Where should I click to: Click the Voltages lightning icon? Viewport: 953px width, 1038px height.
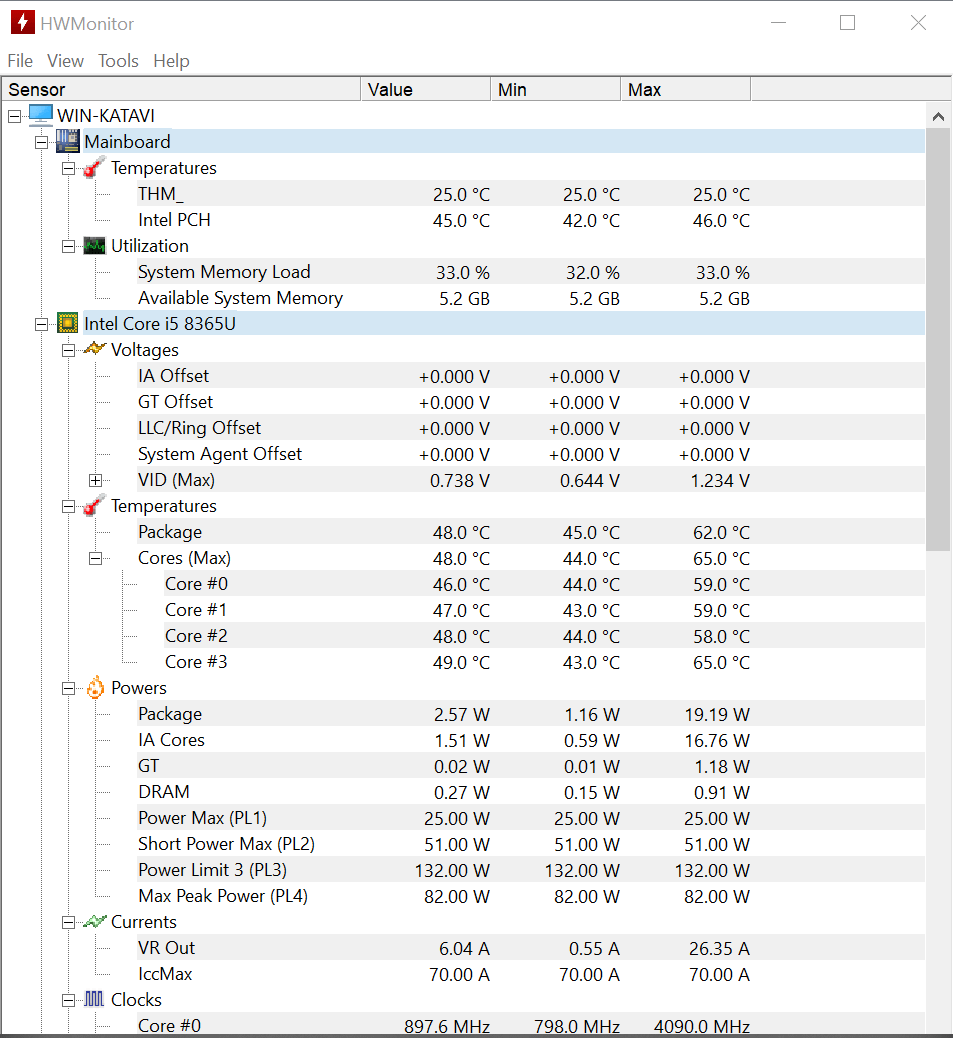tap(93, 349)
